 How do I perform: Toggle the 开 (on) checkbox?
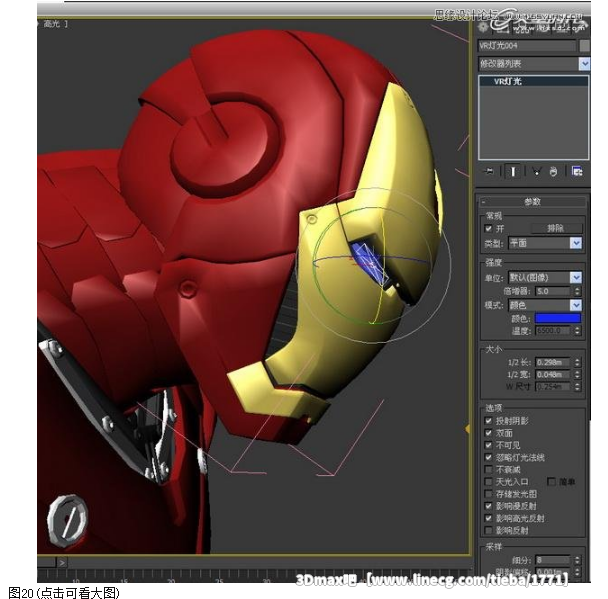click(x=489, y=228)
